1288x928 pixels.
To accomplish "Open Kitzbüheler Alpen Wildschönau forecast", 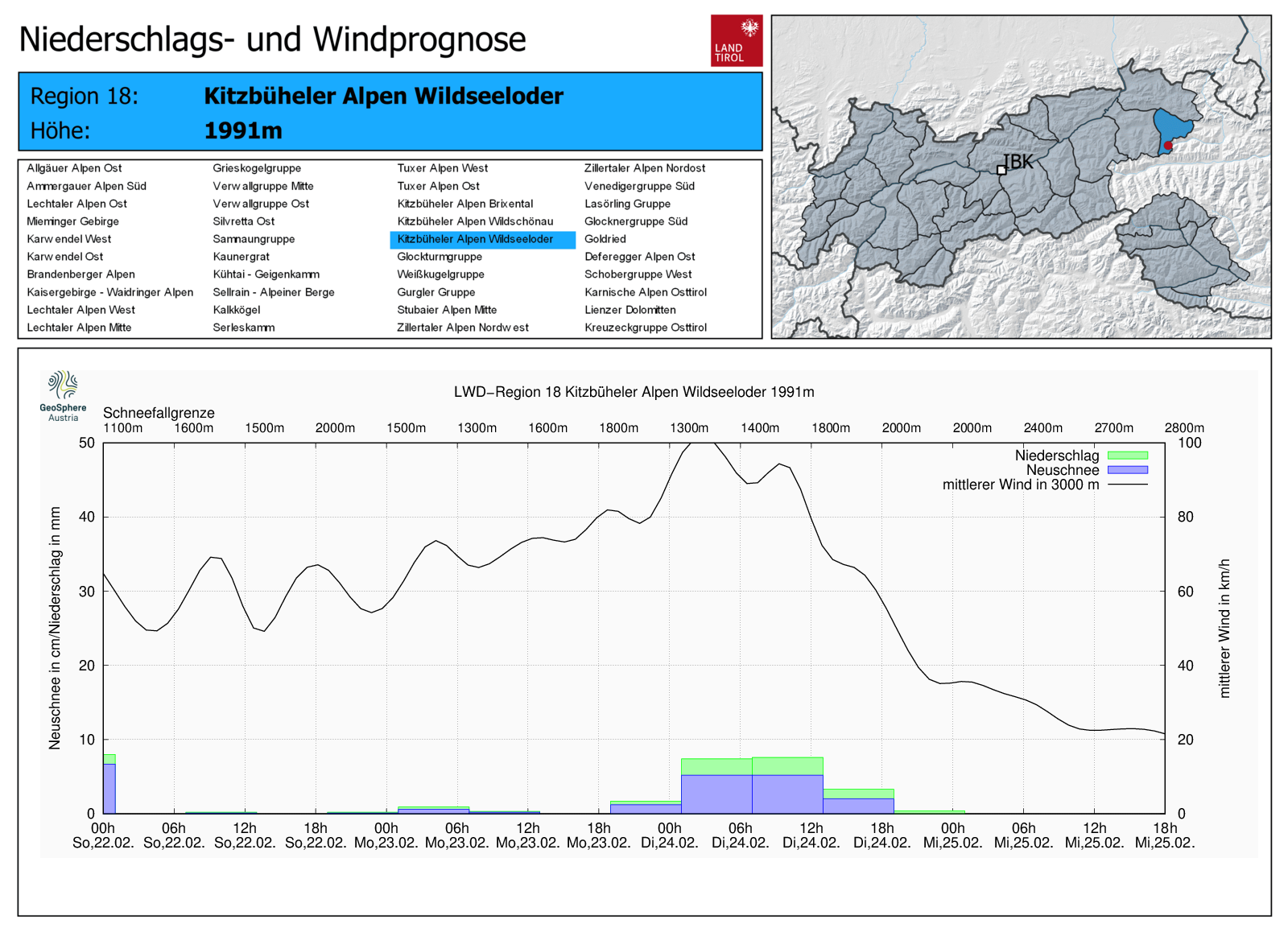I will 475,221.
